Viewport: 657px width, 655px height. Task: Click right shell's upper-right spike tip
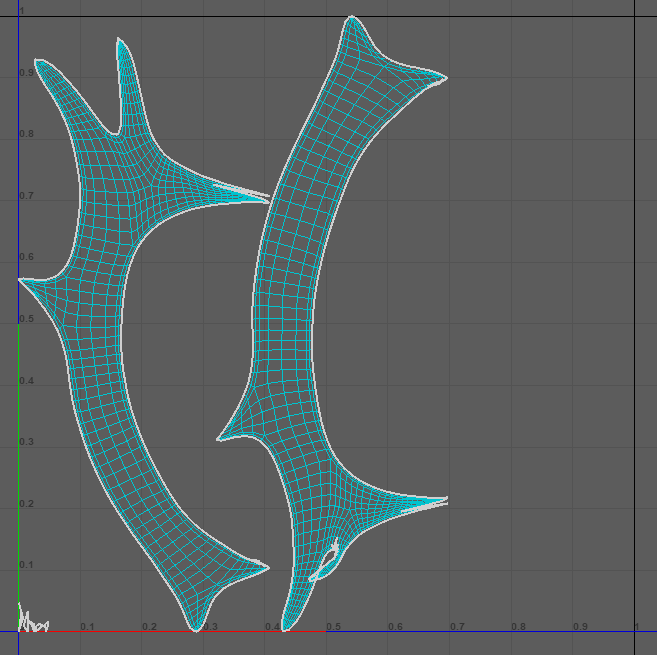[x=444, y=77]
